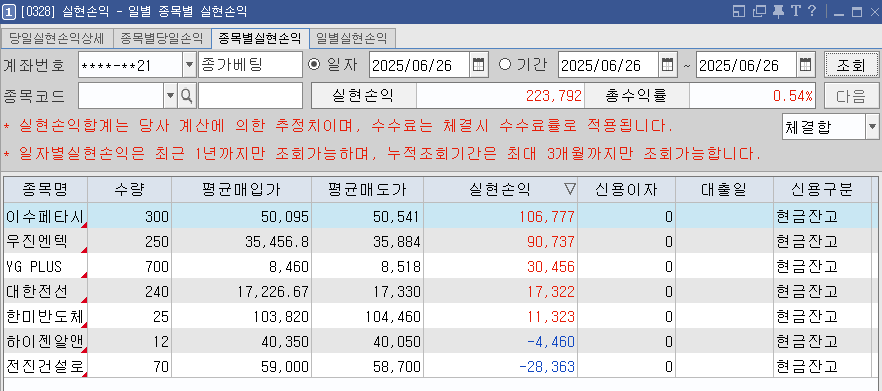Screen dimensions: 882x391
Task: Click average buy price 59,000
Action: click(x=285, y=367)
